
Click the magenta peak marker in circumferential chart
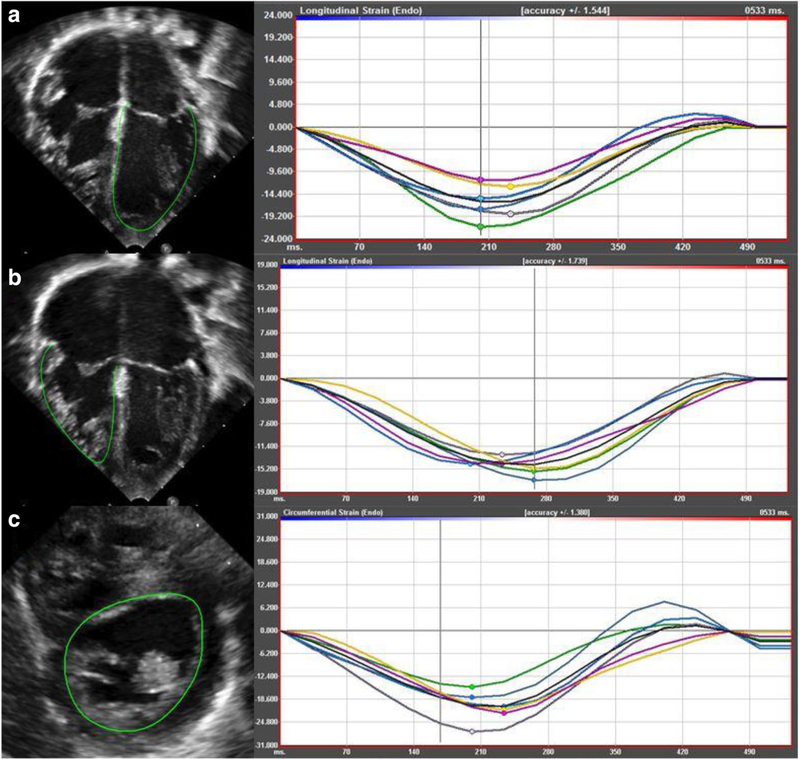(x=503, y=713)
